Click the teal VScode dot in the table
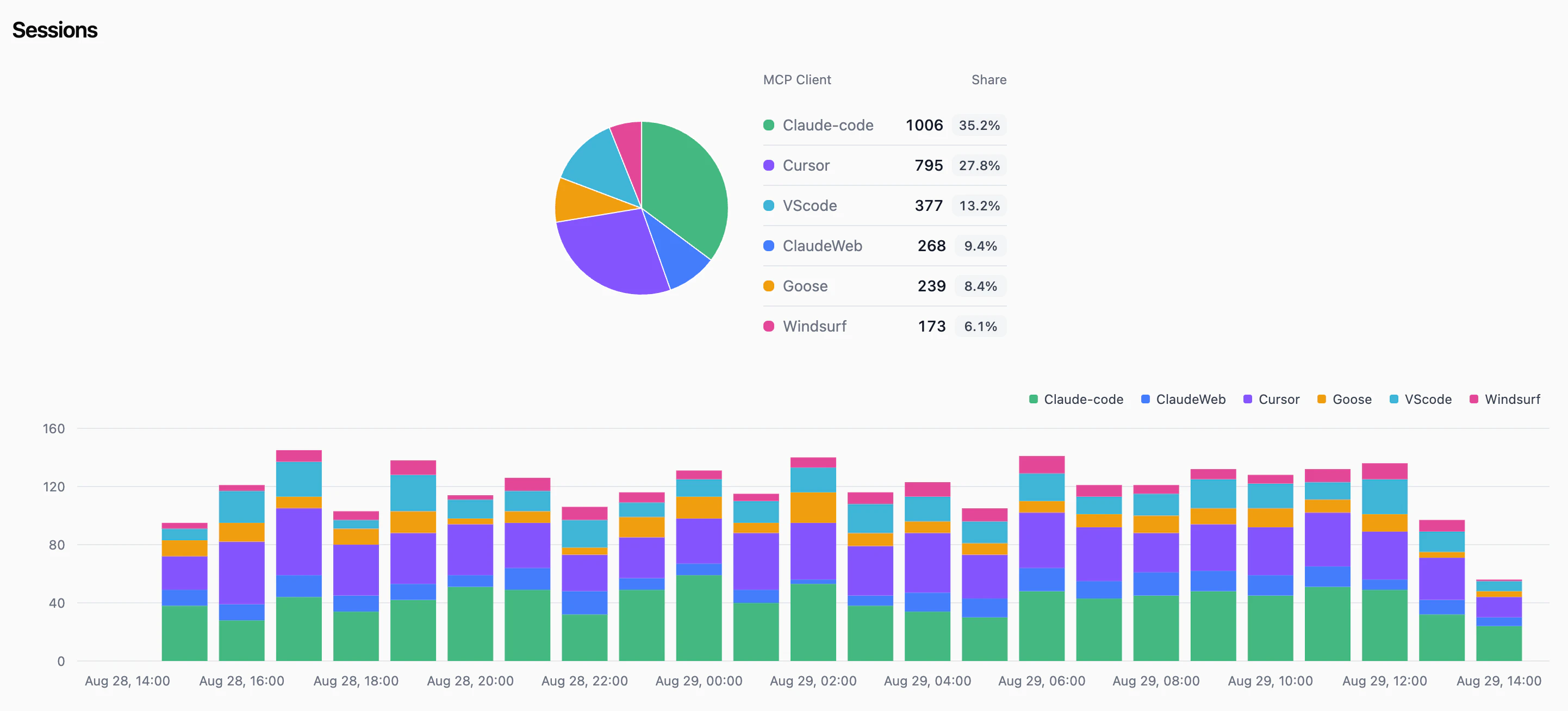 [769, 206]
